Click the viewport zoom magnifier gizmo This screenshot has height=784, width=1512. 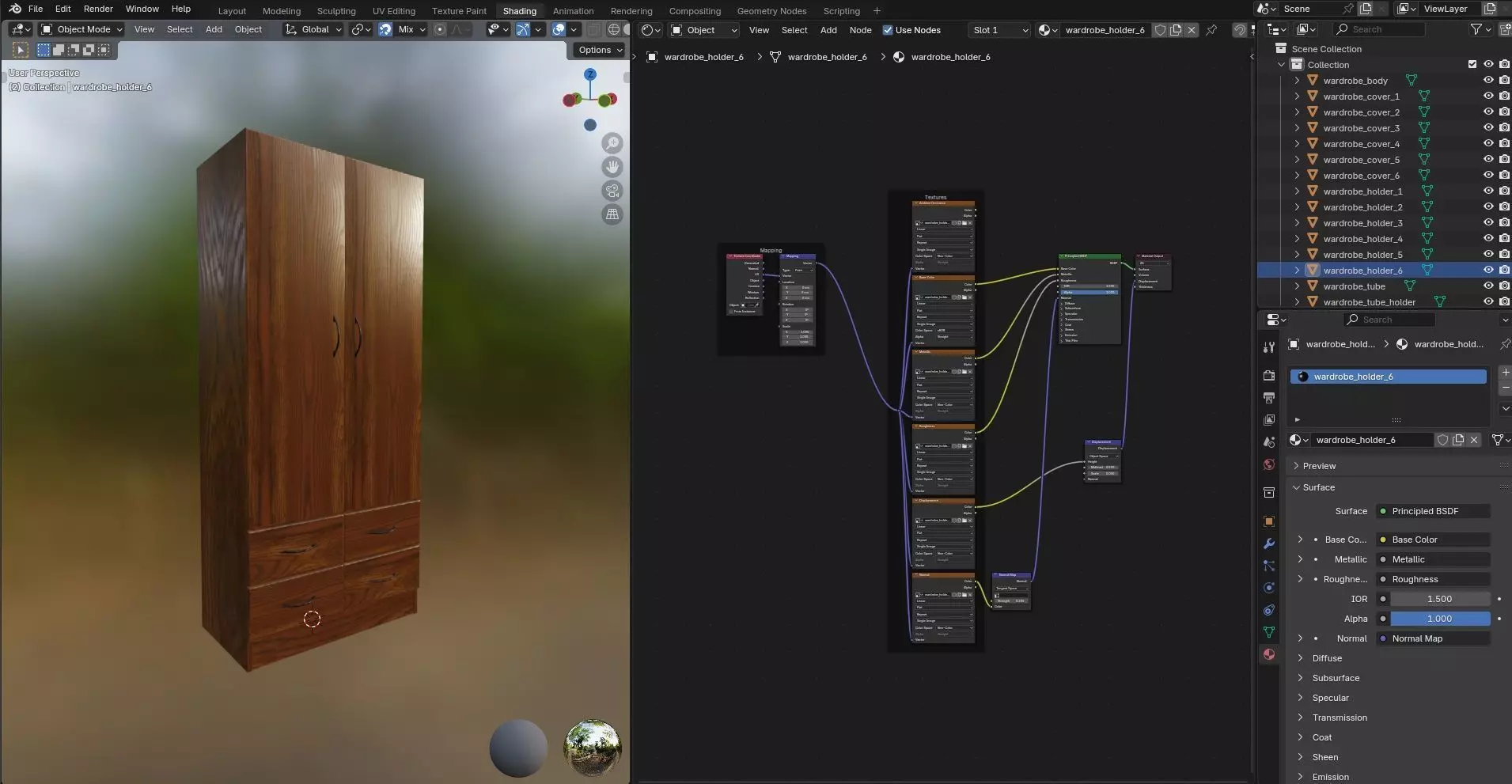pyautogui.click(x=612, y=143)
